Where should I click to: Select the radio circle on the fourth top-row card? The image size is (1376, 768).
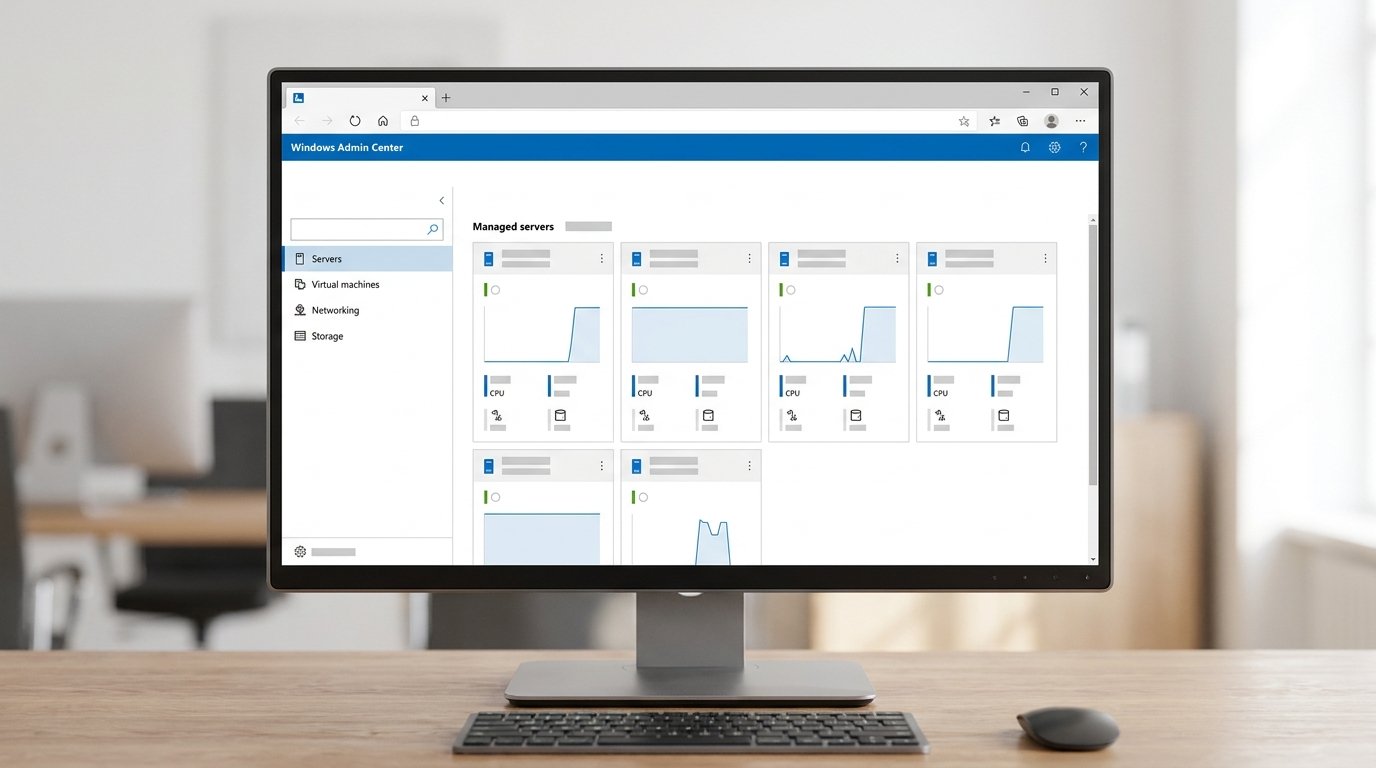[939, 290]
